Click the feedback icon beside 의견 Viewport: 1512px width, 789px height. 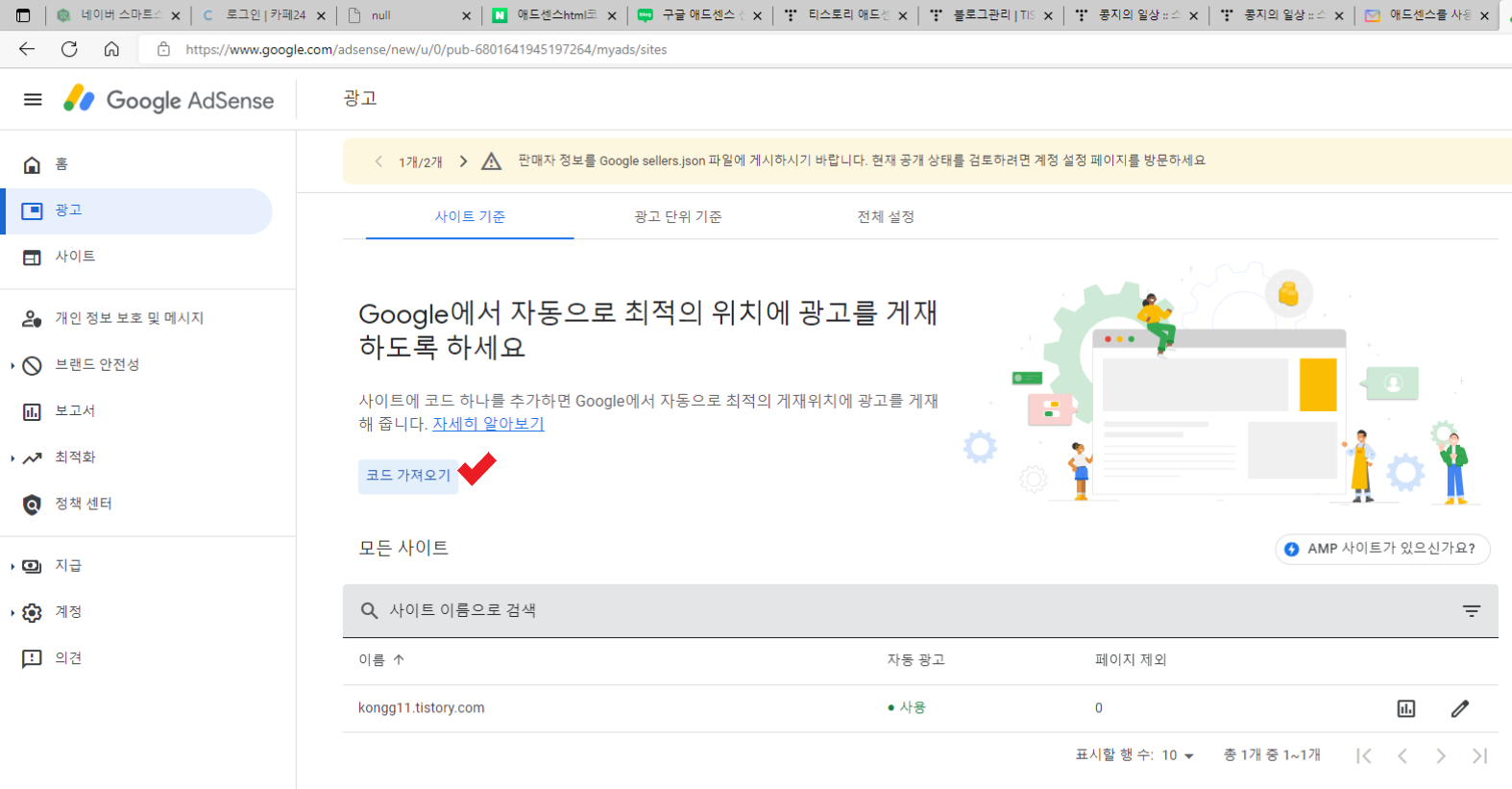coord(32,658)
